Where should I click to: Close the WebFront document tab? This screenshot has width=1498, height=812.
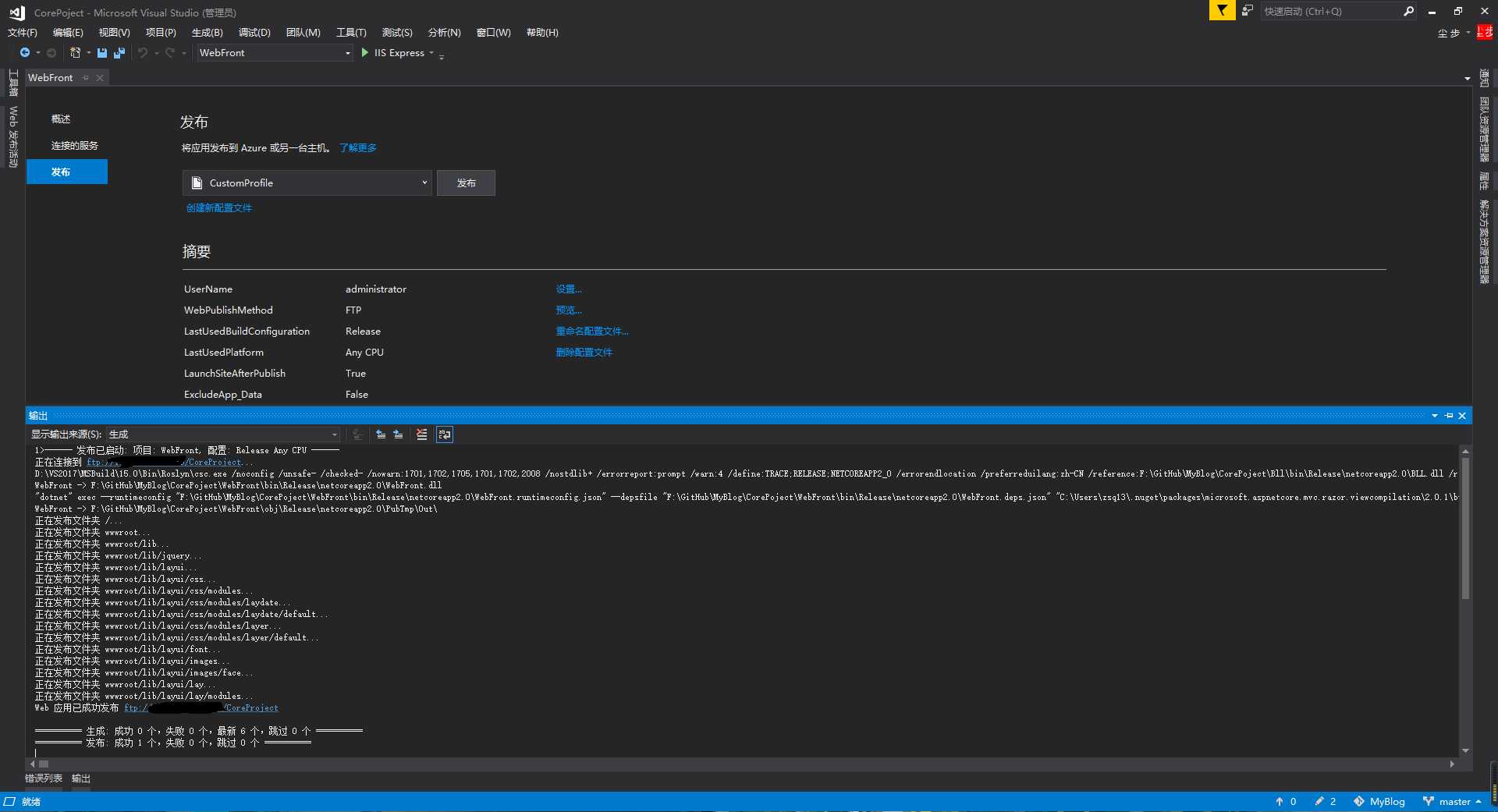100,77
